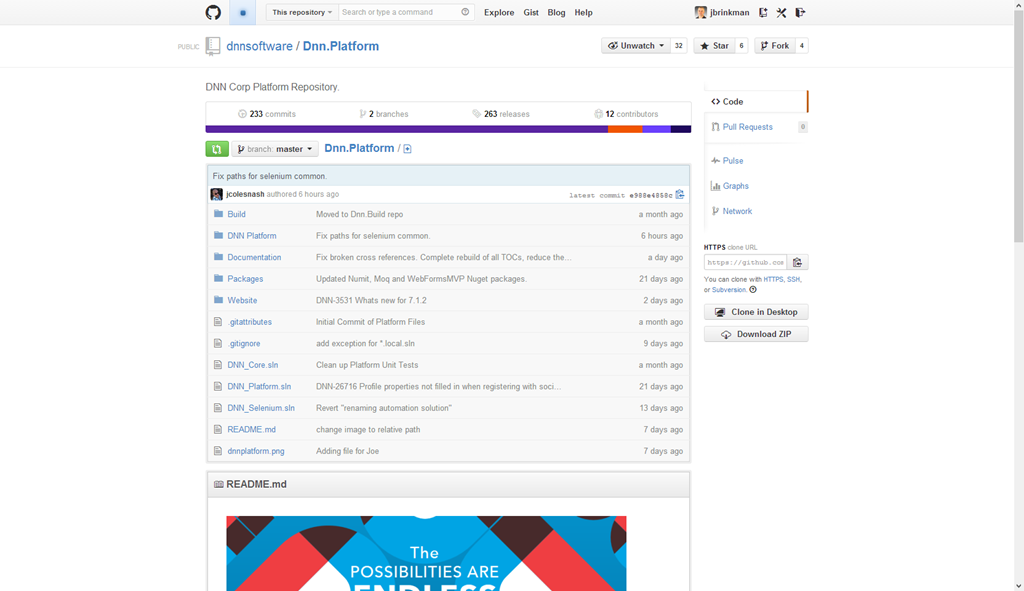This screenshot has width=1024, height=591.
Task: Open the Dnn.Platform repository title link
Action: 341,46
